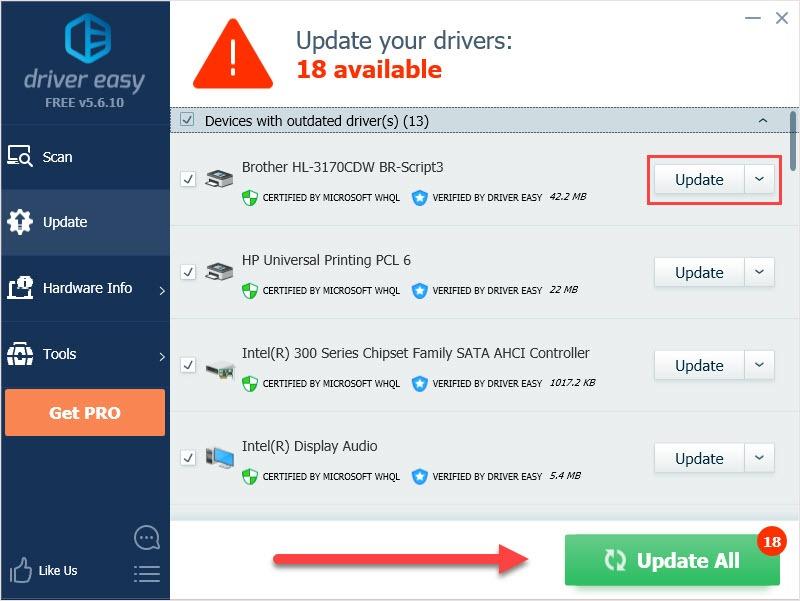The width and height of the screenshot is (800, 601).
Task: Collapse the Devices with outdated drivers section
Action: tap(763, 120)
